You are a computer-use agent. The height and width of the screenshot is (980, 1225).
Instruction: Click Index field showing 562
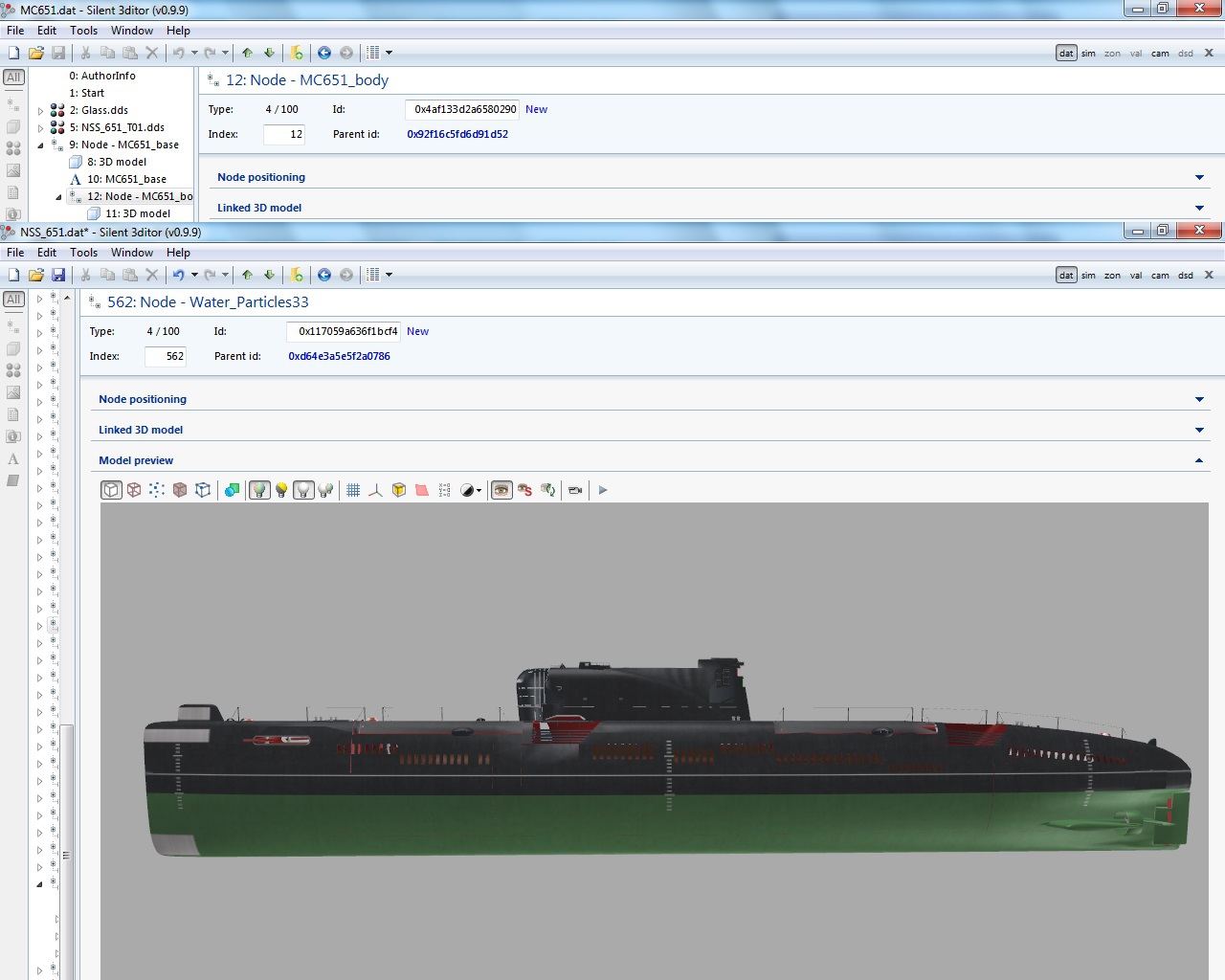166,356
